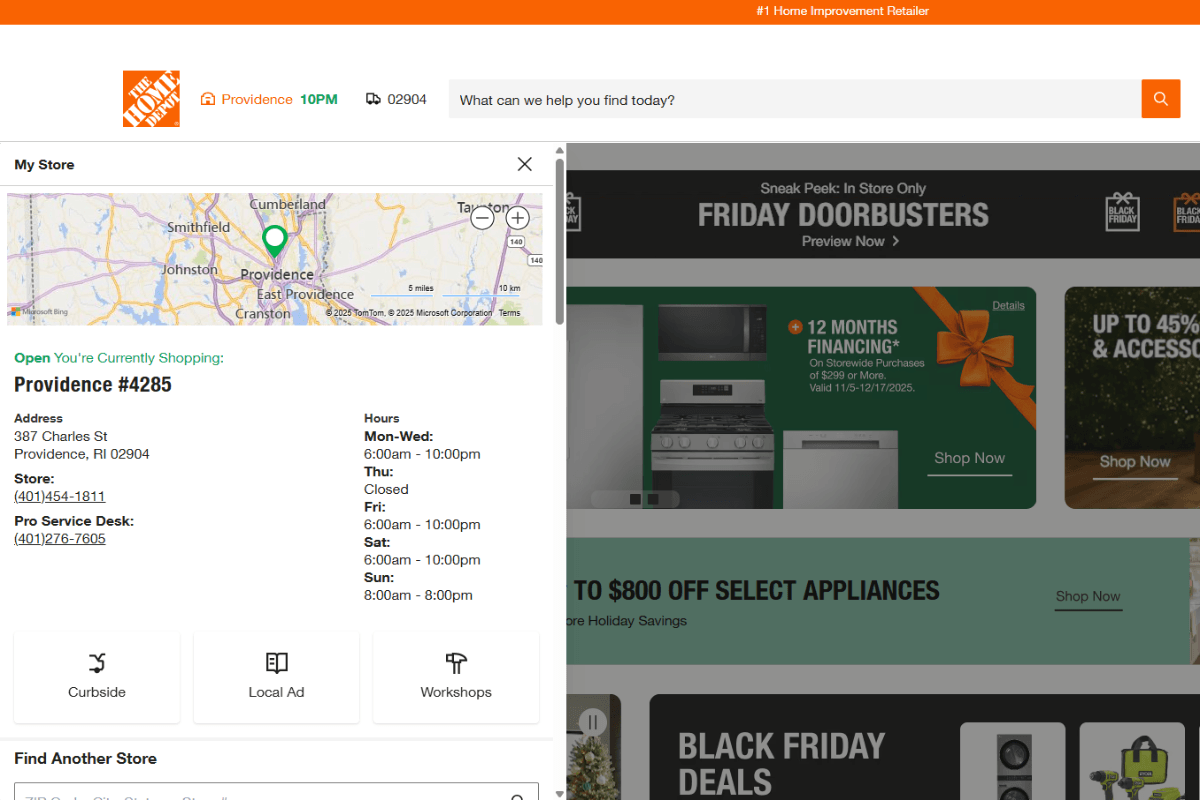Open Details on the financing banner
1200x800 pixels.
click(1008, 305)
